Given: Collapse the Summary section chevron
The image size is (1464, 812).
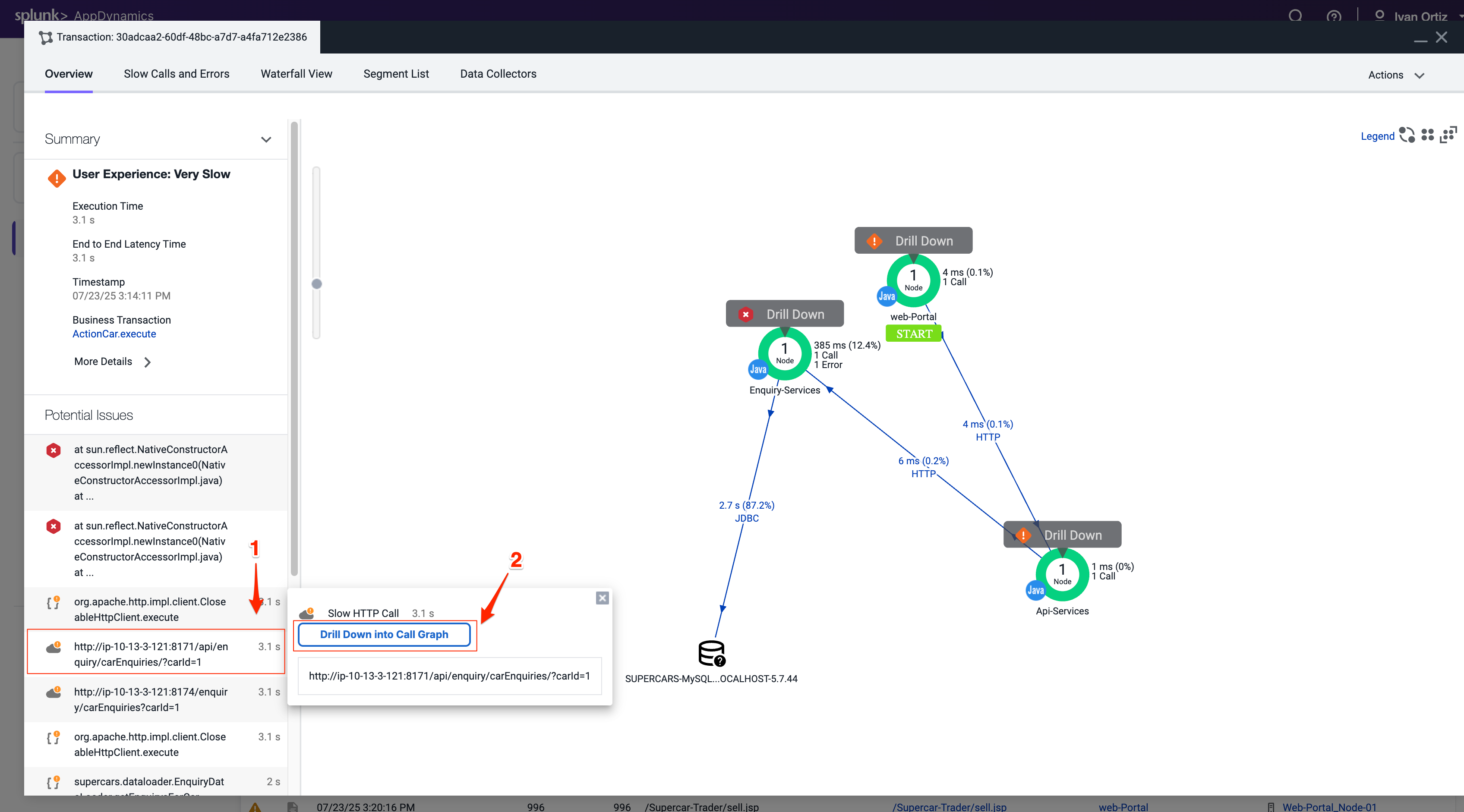Looking at the screenshot, I should 266,139.
